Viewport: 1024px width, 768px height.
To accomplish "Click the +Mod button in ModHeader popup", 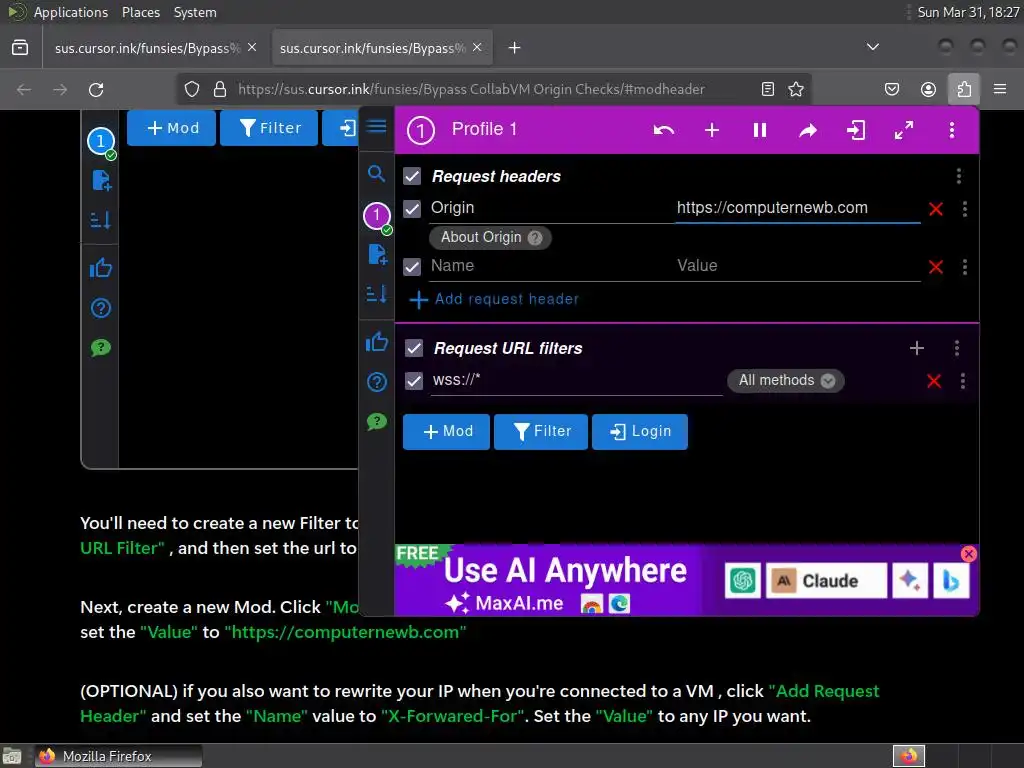I will pos(446,432).
